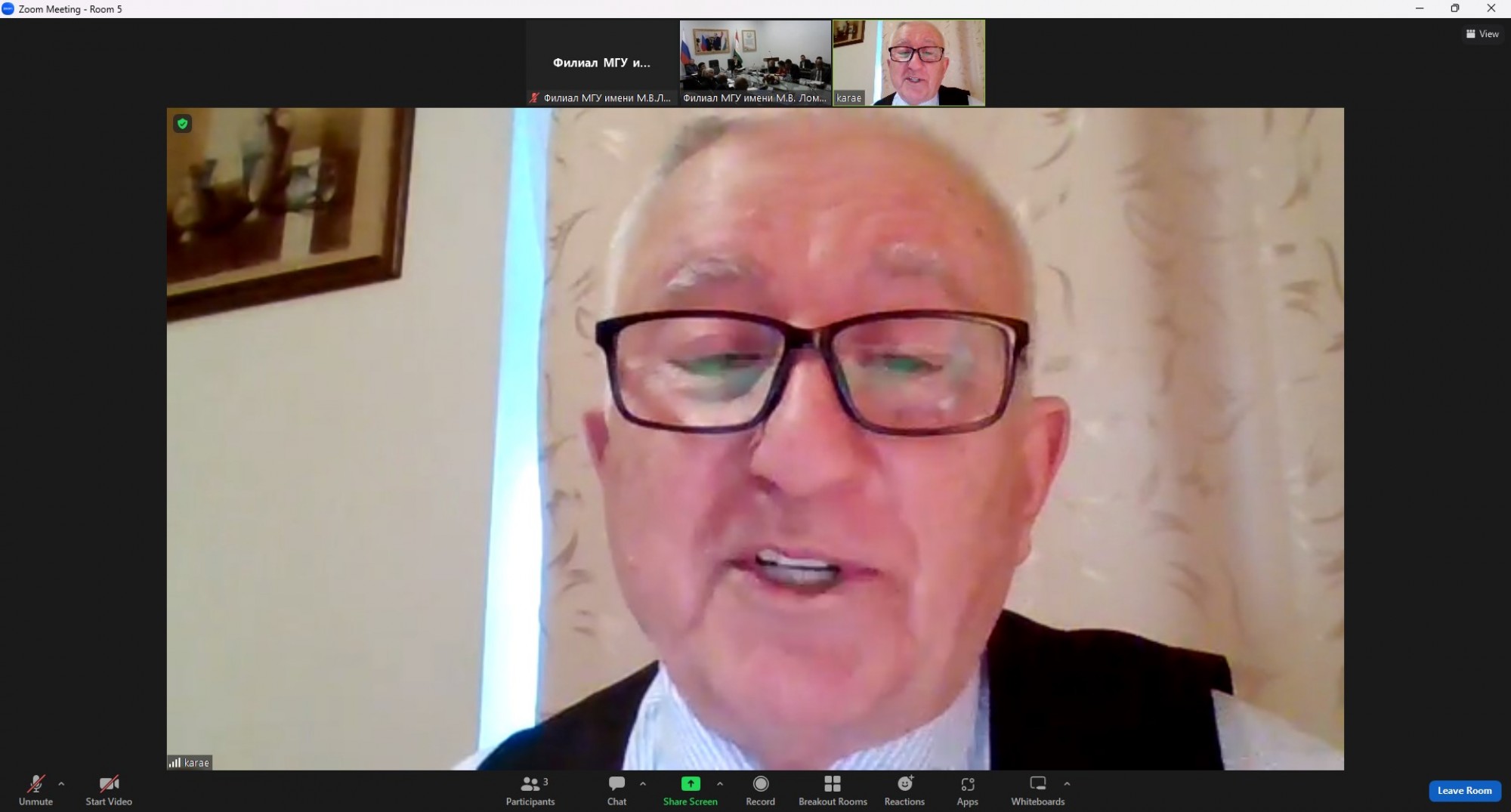The height and width of the screenshot is (812, 1511).
Task: Open Whiteboards
Action: 1038,790
